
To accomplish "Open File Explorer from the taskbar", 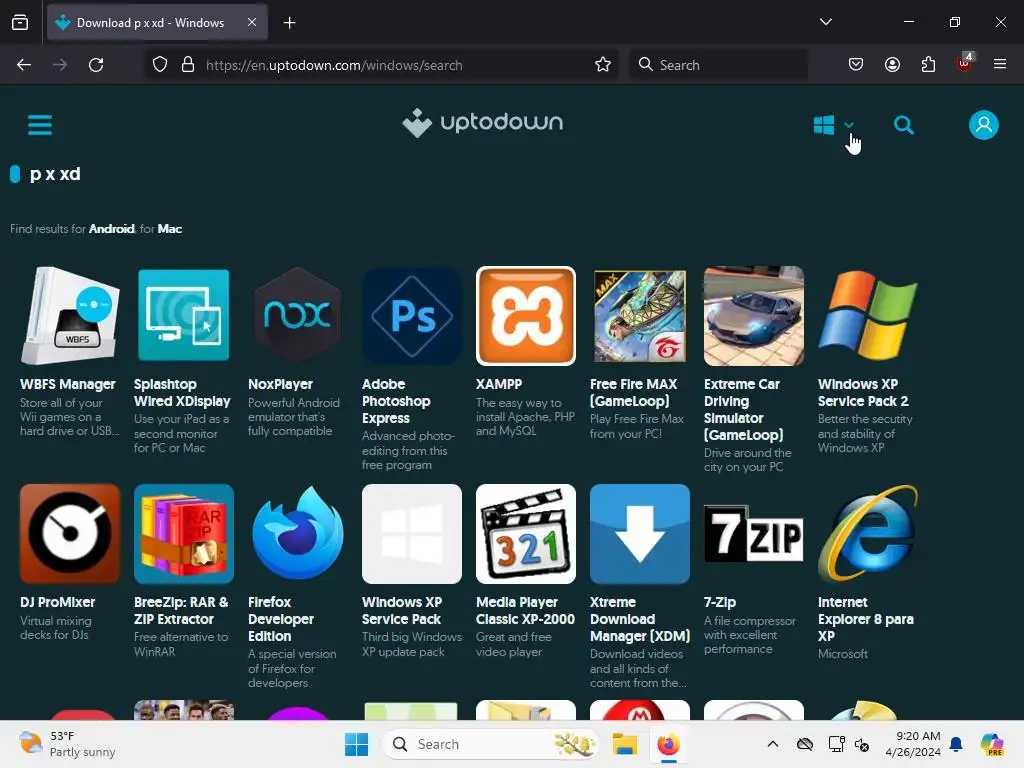I will point(624,744).
